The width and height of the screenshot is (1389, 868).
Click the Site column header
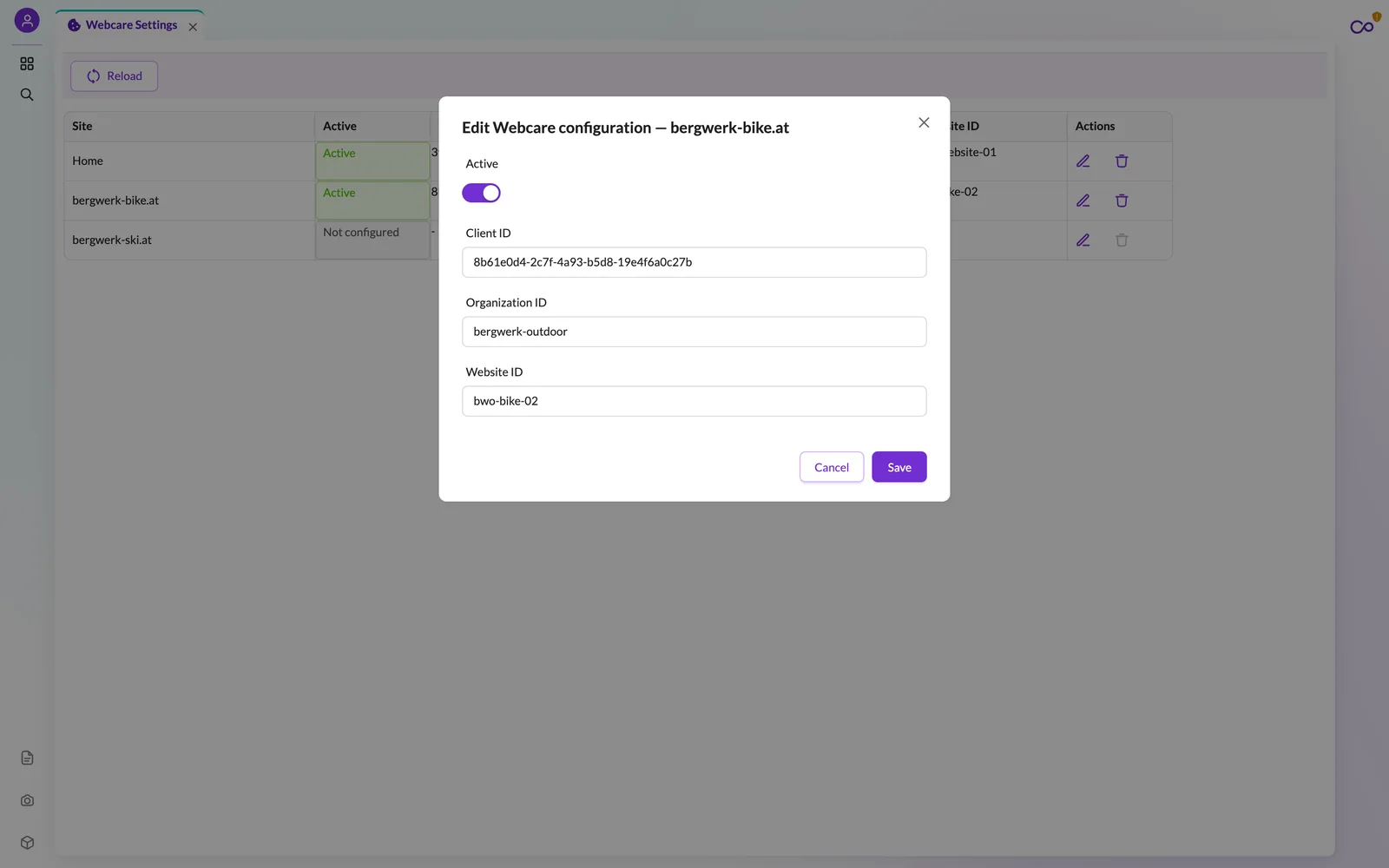[189, 126]
